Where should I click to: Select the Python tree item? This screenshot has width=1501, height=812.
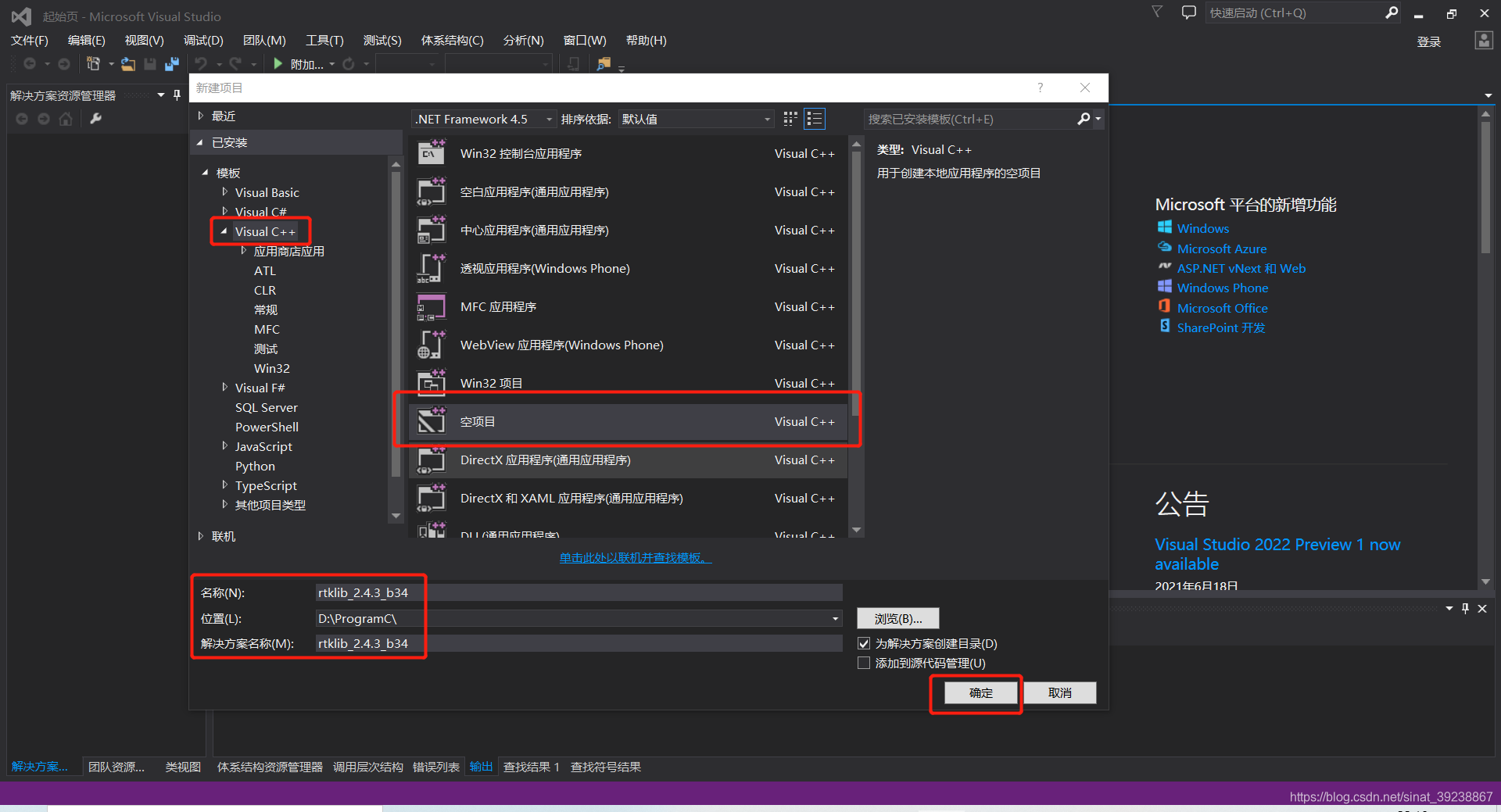tap(255, 466)
